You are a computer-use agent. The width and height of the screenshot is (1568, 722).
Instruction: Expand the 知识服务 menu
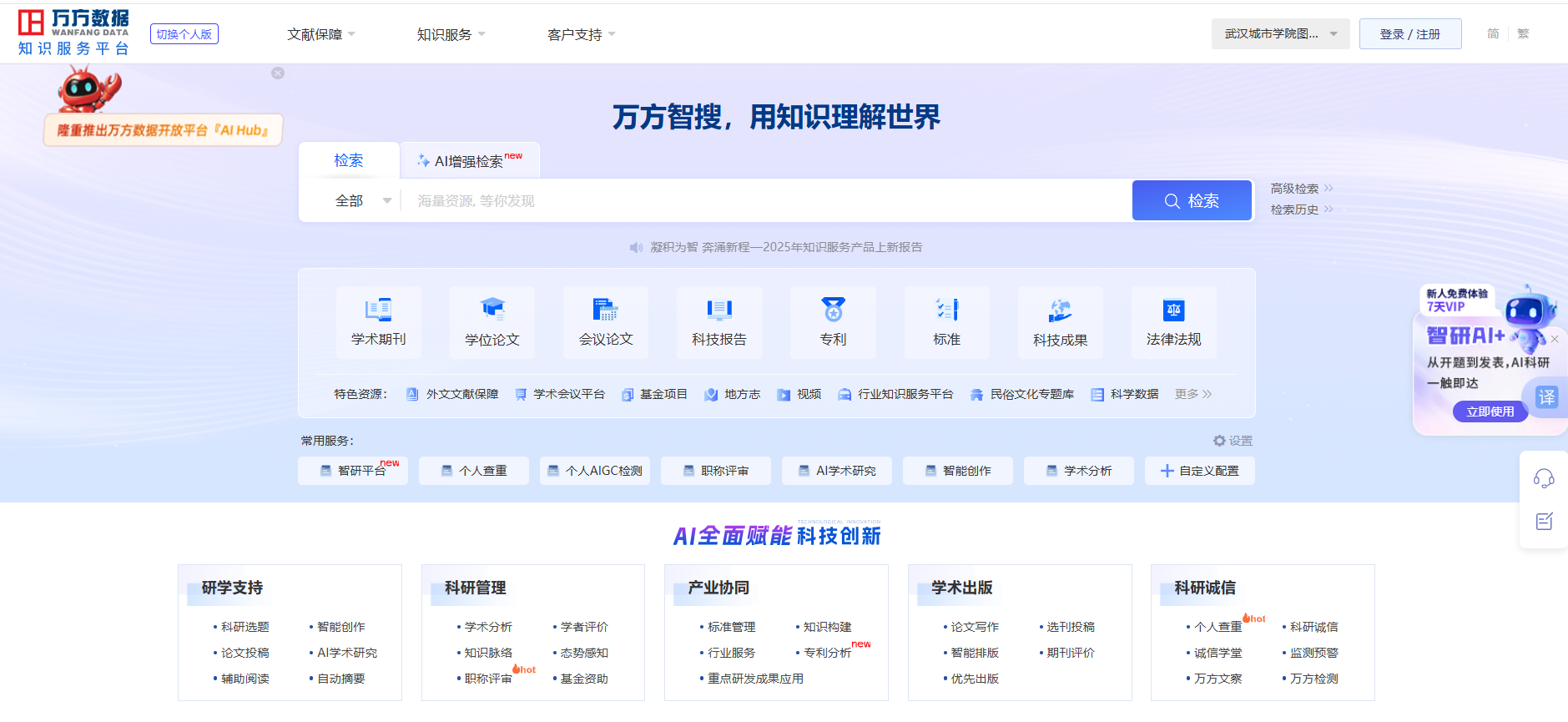click(451, 34)
